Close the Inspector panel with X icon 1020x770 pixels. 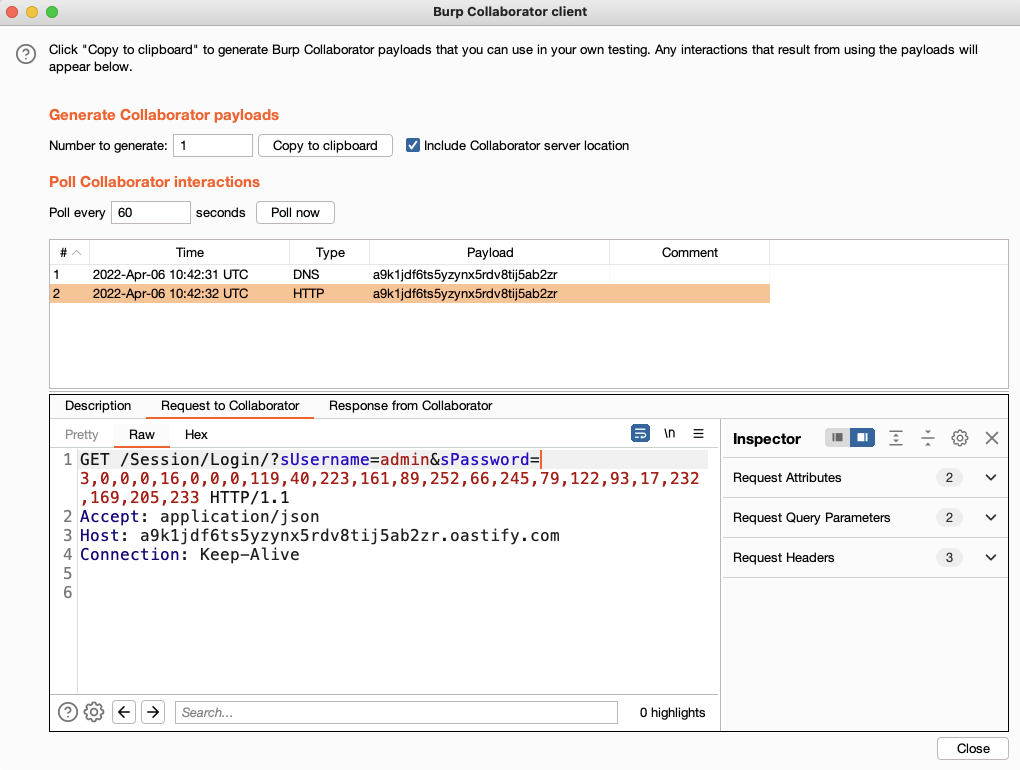992,438
